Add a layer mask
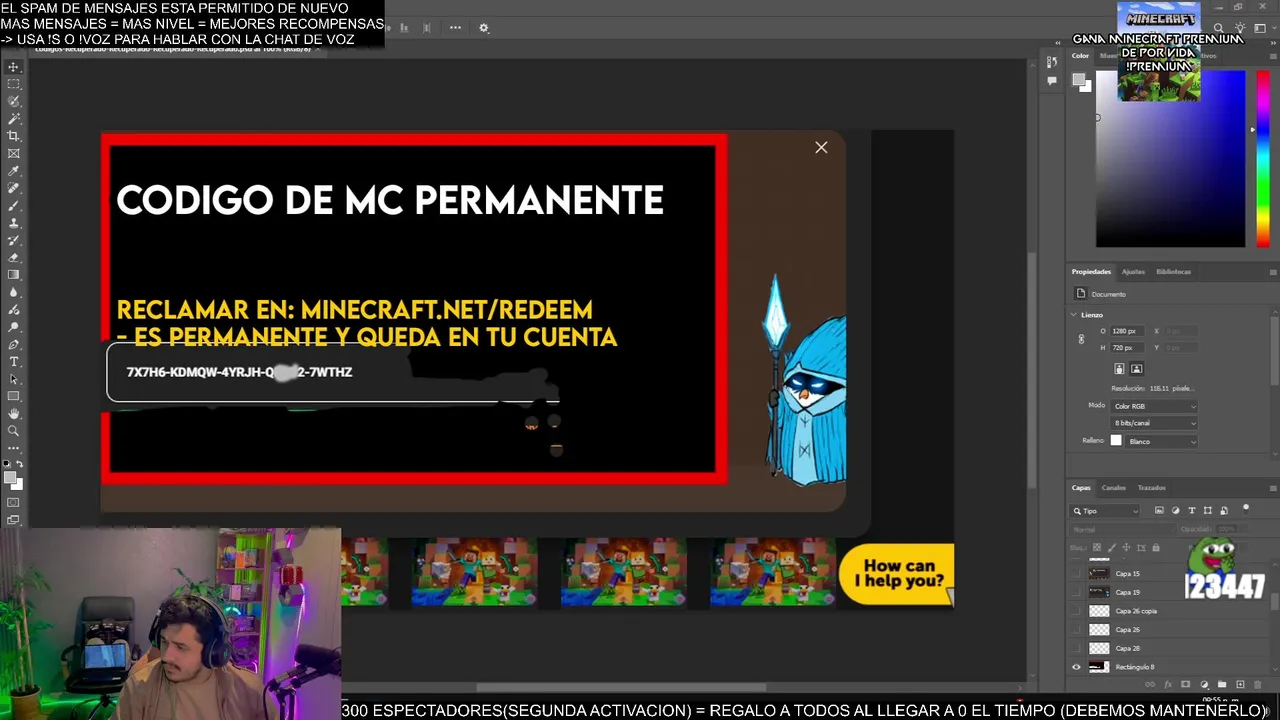 click(1185, 684)
